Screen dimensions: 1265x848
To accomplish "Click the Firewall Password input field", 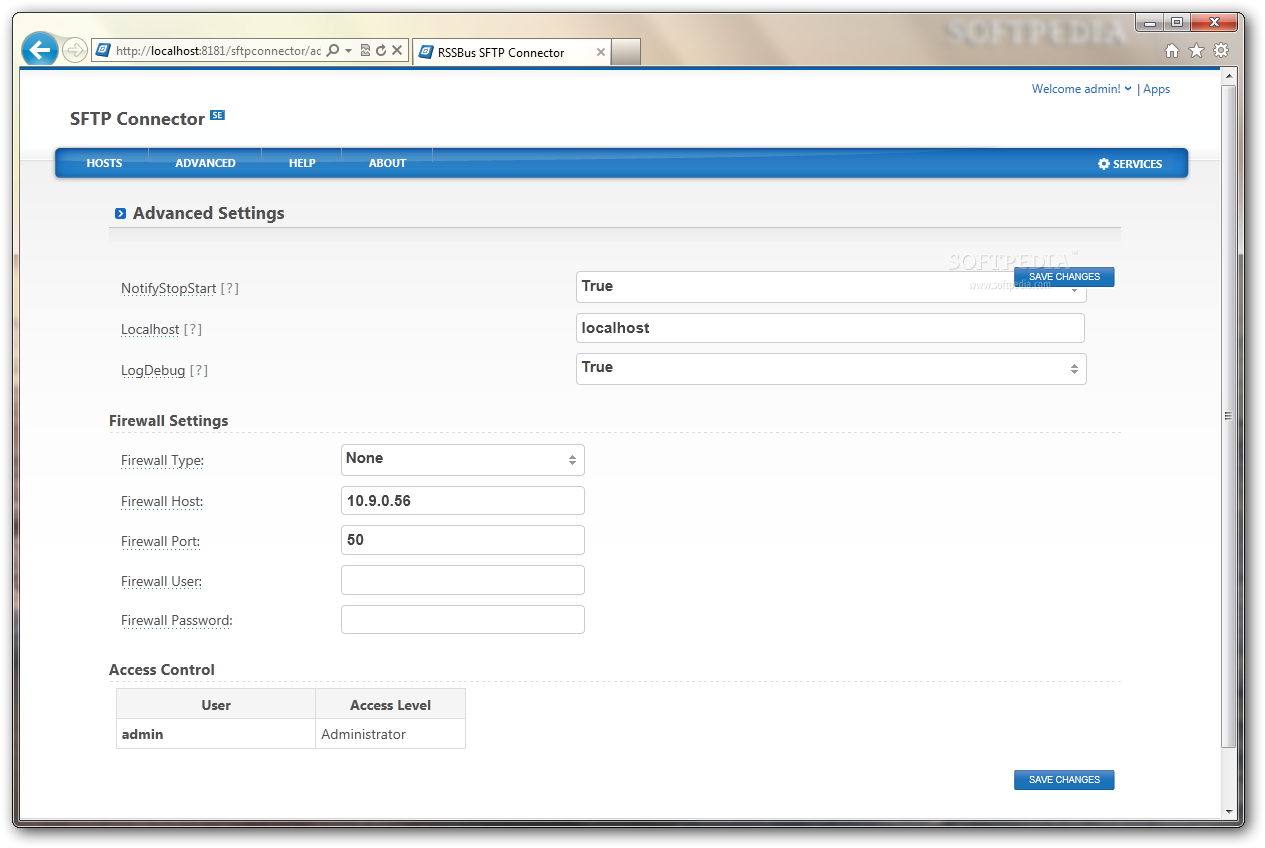I will tap(463, 619).
